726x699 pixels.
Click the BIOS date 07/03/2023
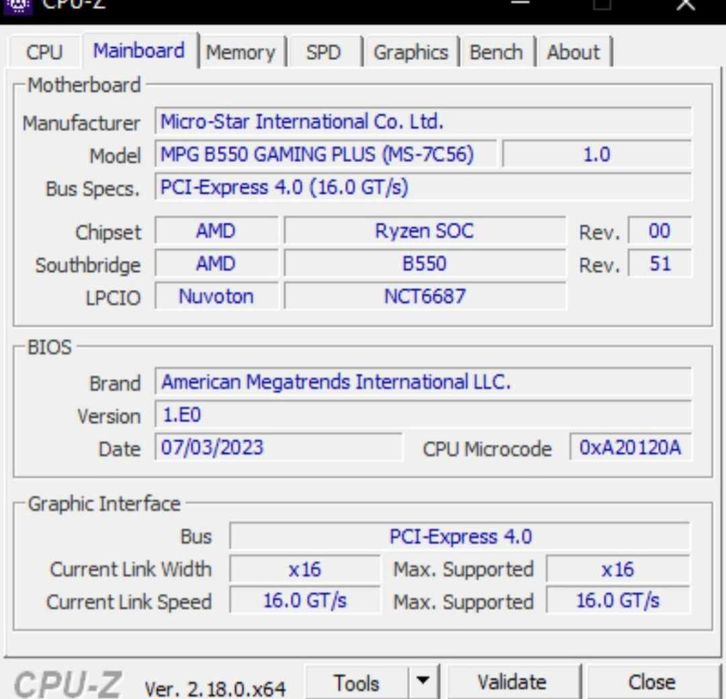pos(279,448)
